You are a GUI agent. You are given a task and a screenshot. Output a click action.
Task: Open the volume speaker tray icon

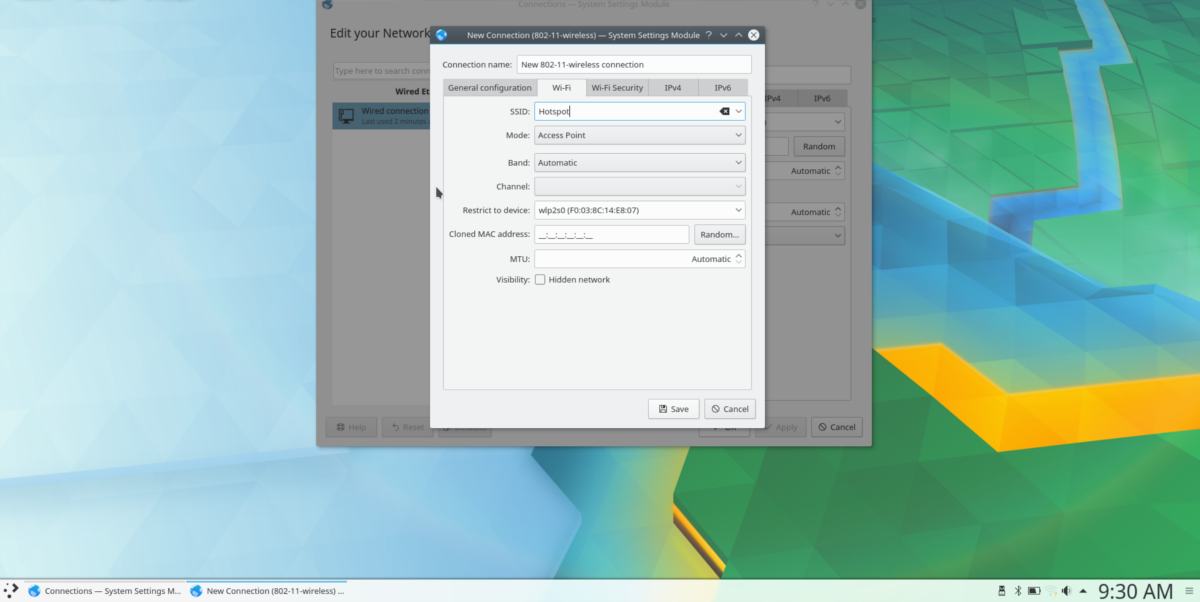1066,591
